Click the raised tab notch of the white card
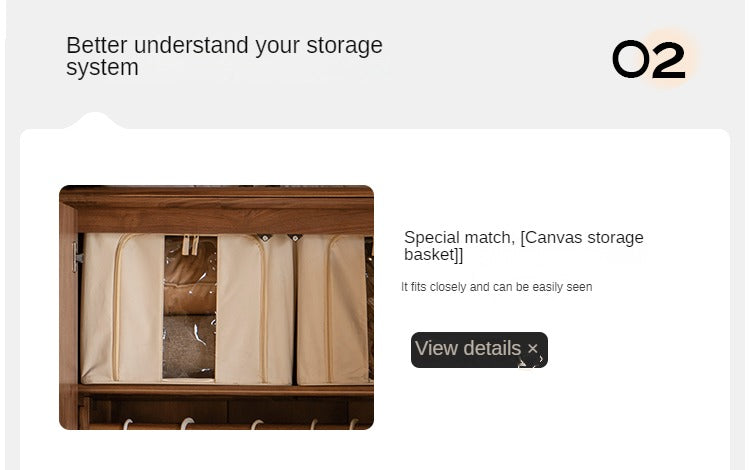 click(95, 122)
